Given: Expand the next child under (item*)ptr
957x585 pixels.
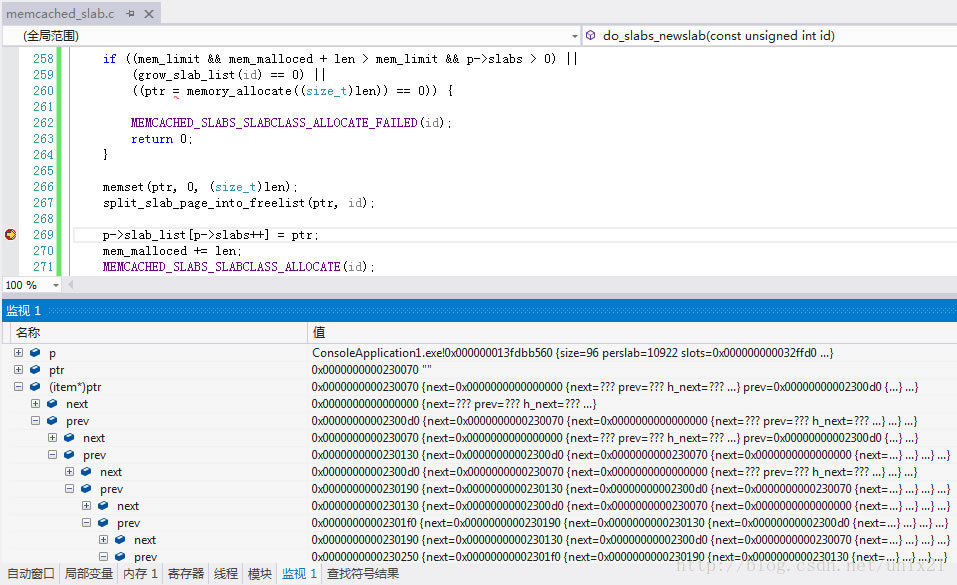Looking at the screenshot, I should 35,404.
